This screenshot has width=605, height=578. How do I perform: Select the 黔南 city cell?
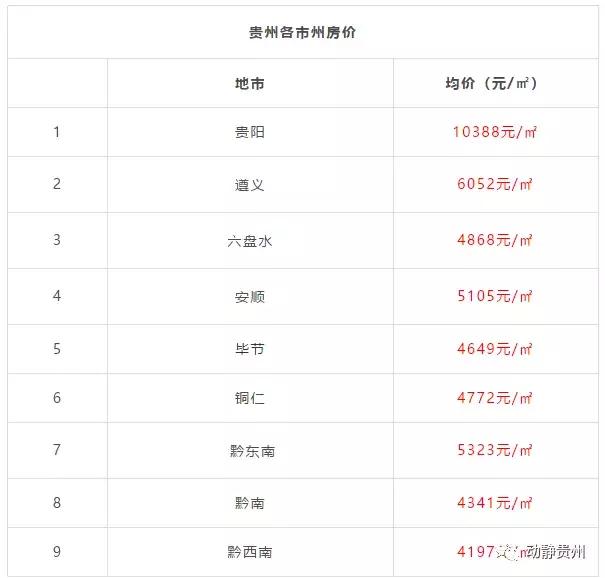coord(250,503)
